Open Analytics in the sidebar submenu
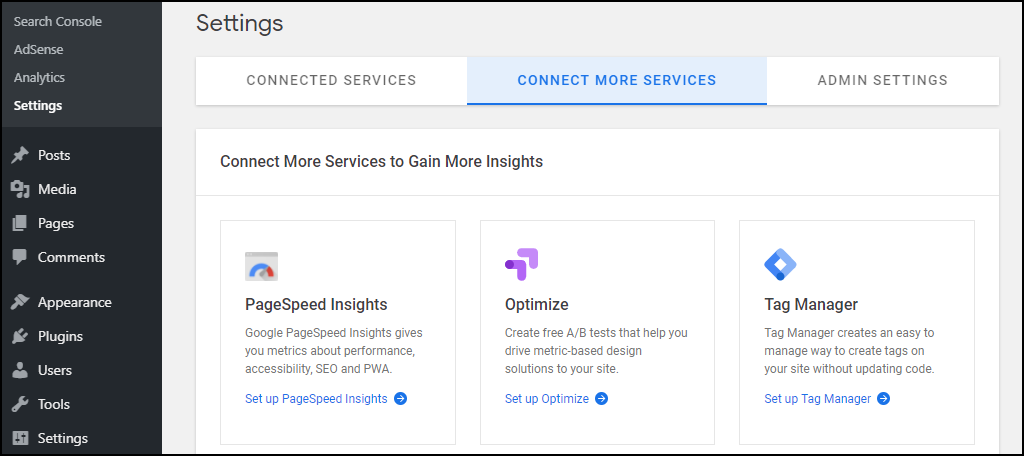This screenshot has height=456, width=1024. pos(39,78)
